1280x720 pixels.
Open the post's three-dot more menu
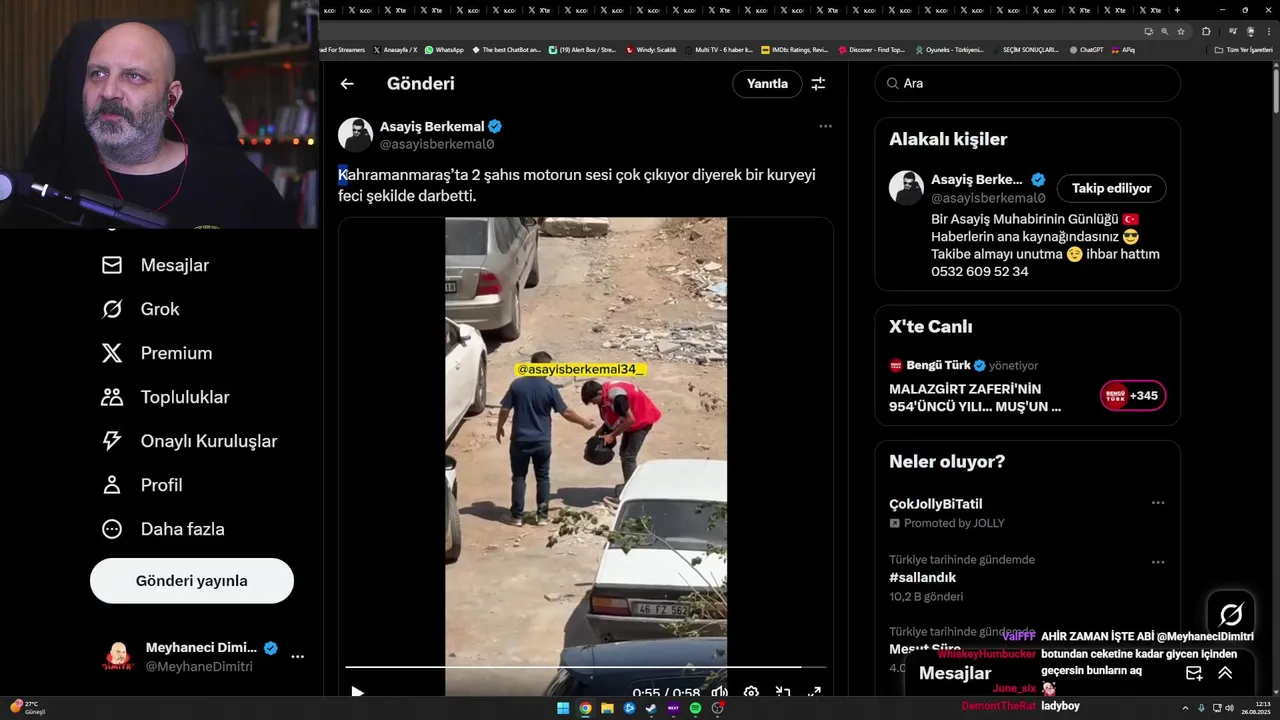pyautogui.click(x=825, y=126)
